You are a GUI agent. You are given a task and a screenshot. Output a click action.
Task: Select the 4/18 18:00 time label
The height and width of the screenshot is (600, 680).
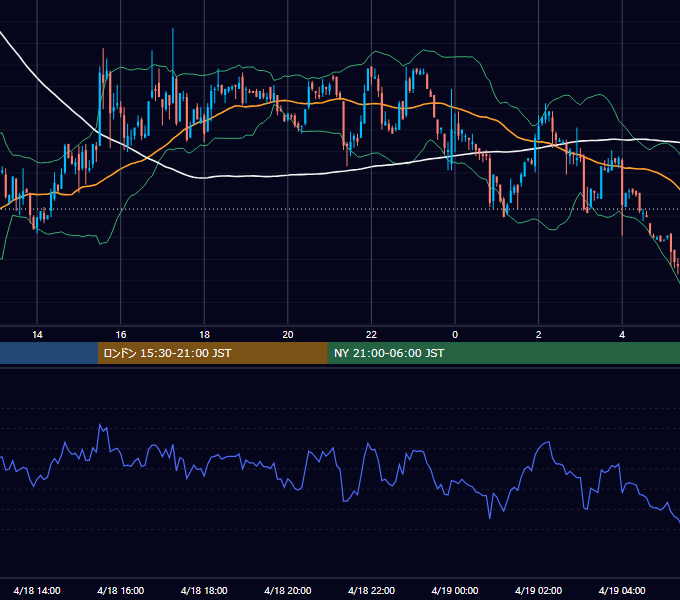(204, 590)
